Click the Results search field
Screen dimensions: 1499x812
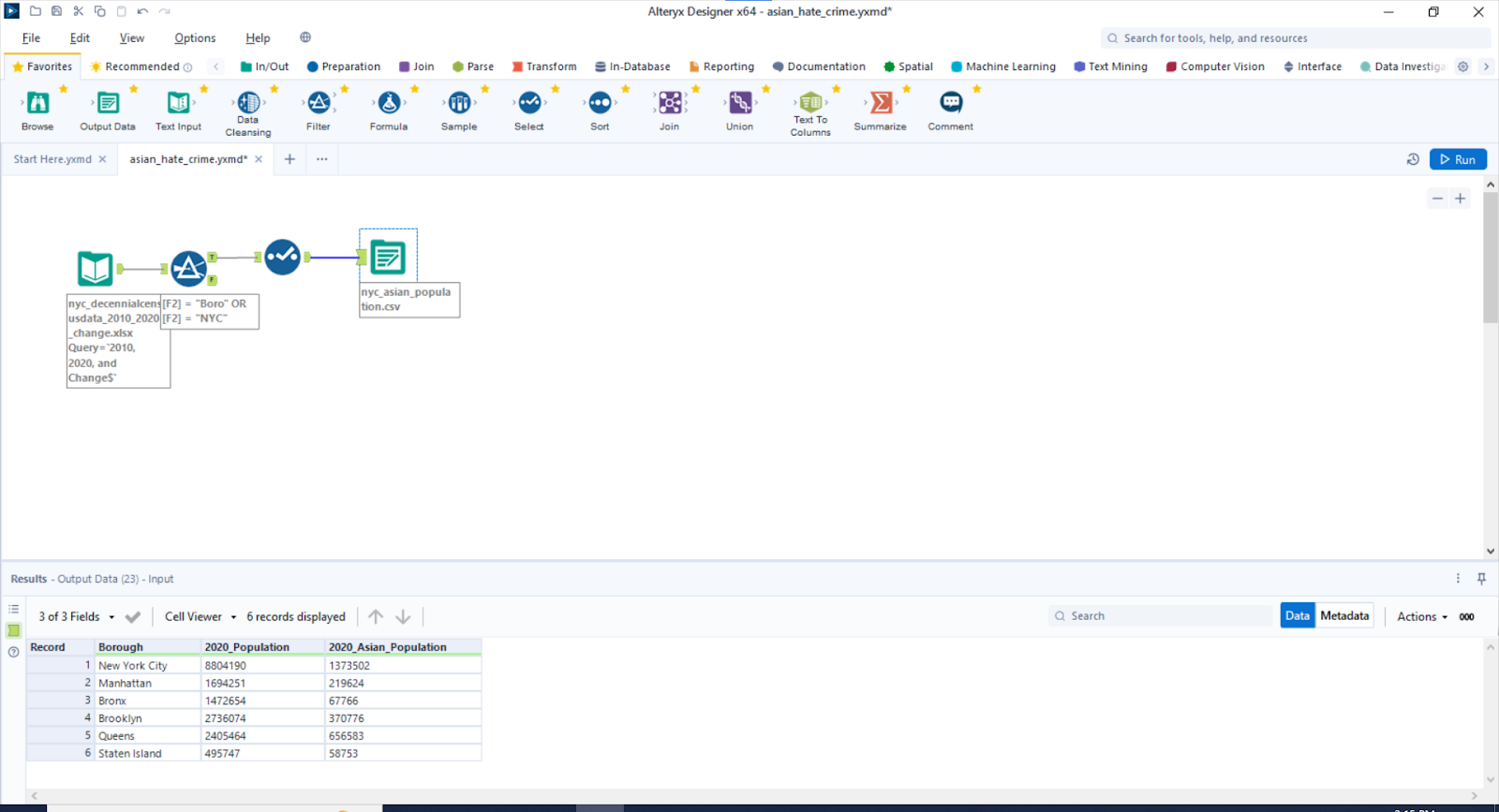(x=1162, y=615)
